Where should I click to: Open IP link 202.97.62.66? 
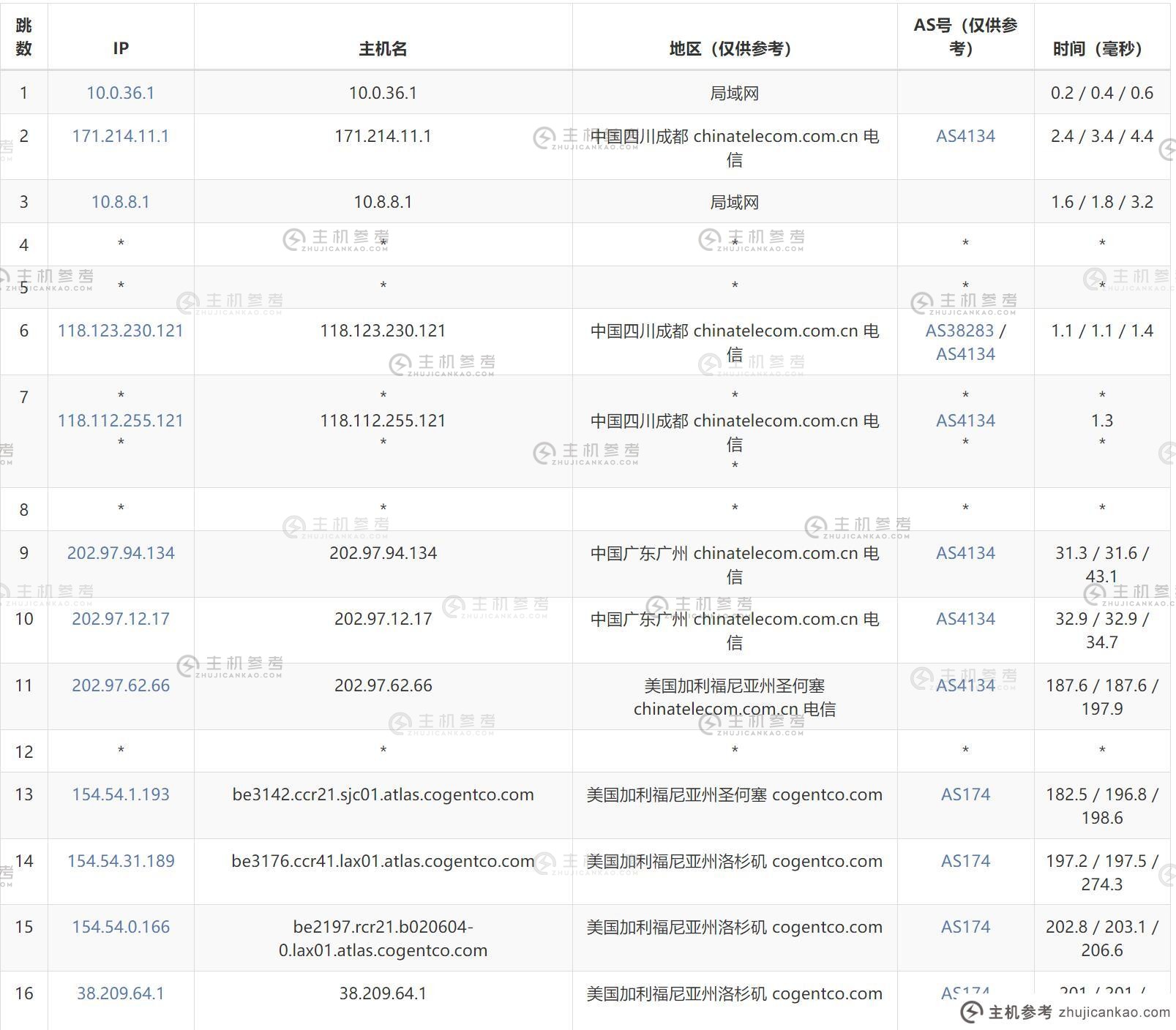120,685
